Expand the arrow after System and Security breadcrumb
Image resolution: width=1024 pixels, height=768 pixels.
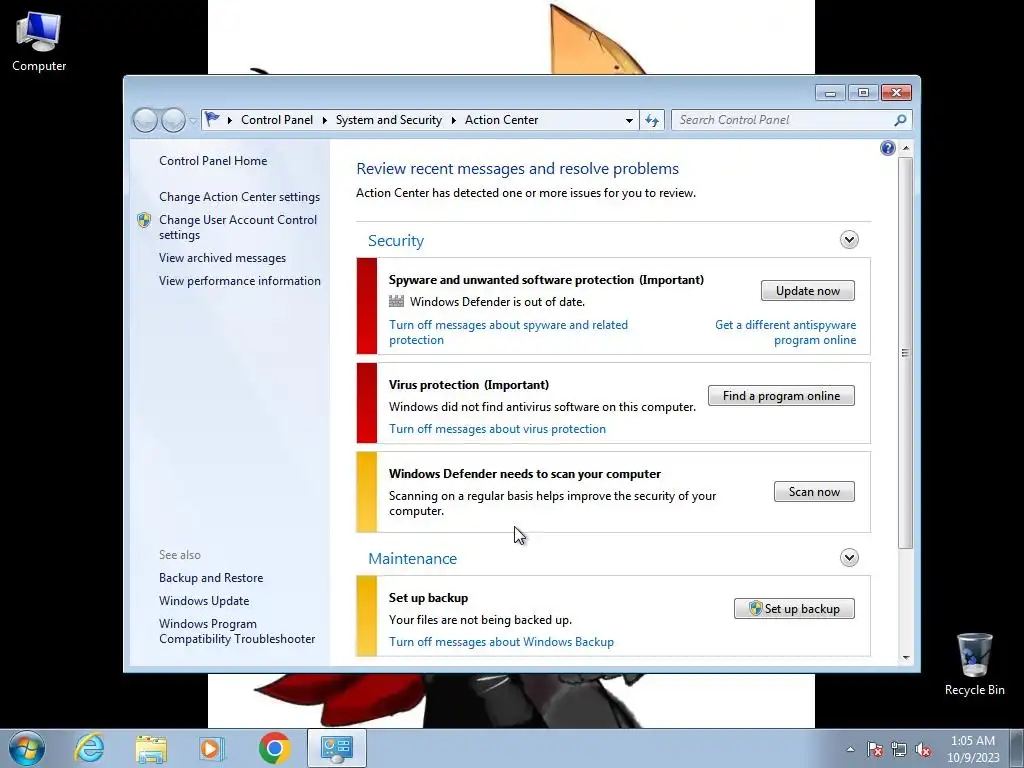pos(453,120)
